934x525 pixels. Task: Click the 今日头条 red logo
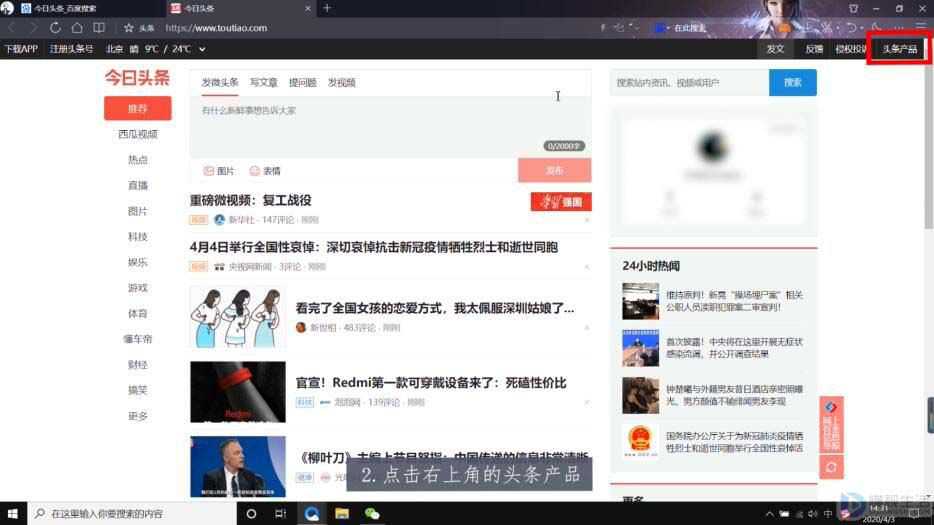(137, 77)
